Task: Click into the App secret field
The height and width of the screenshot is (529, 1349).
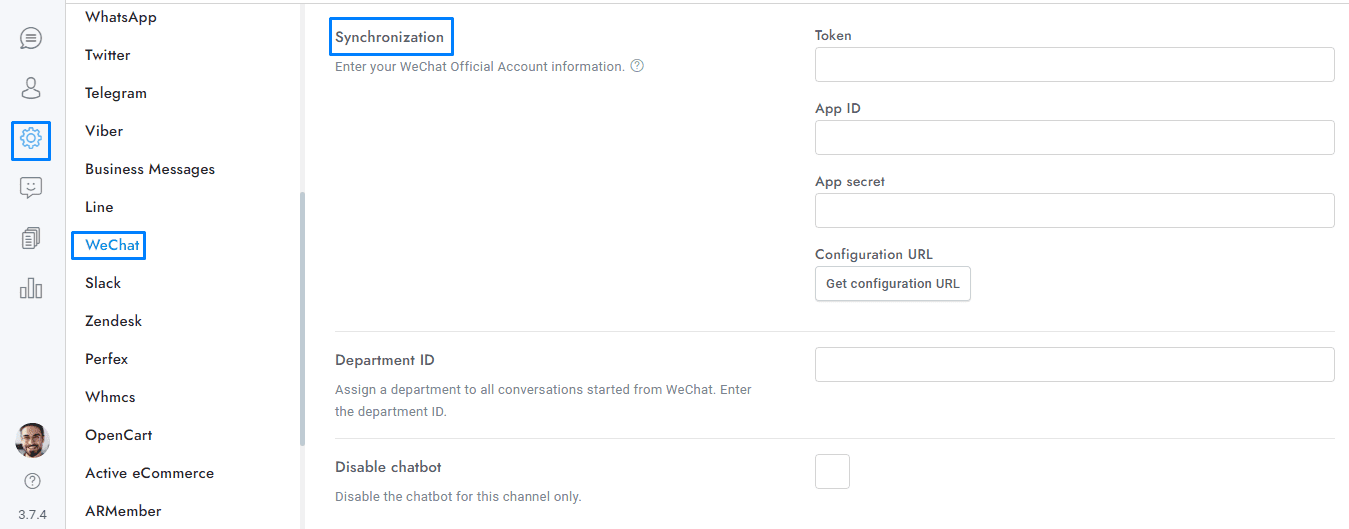Action: pyautogui.click(x=1074, y=210)
